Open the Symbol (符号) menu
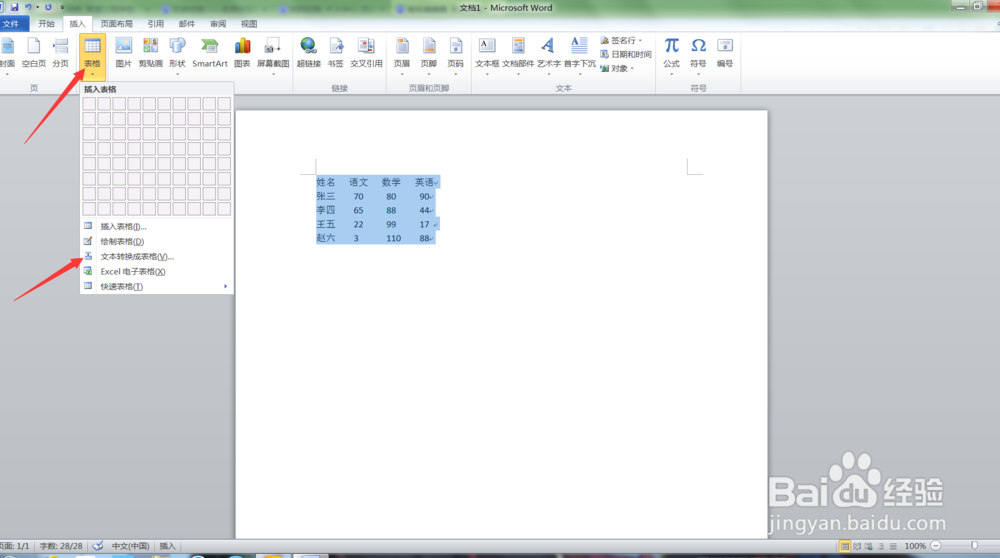 [698, 54]
